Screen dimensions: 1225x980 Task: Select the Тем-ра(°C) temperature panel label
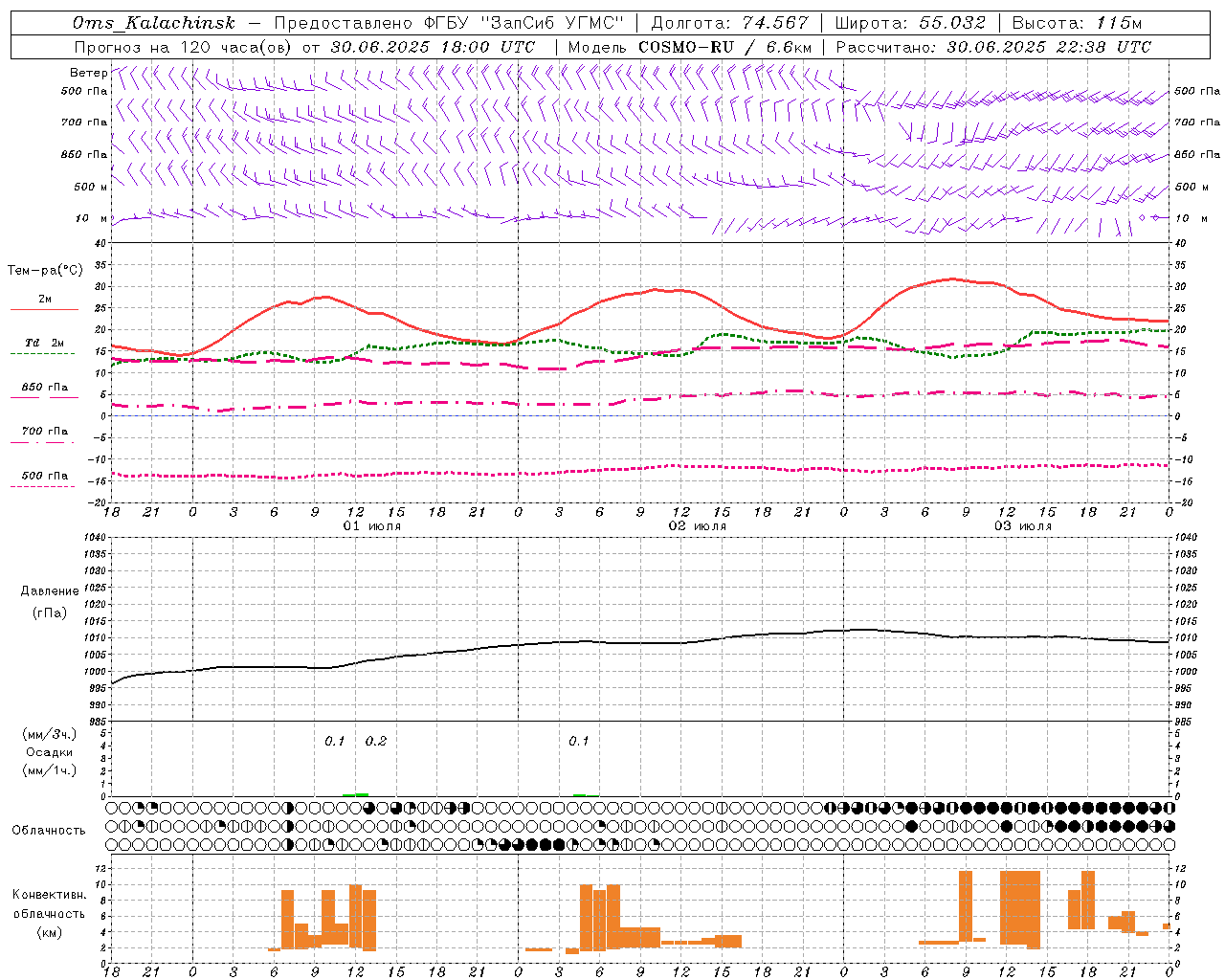coord(45,271)
